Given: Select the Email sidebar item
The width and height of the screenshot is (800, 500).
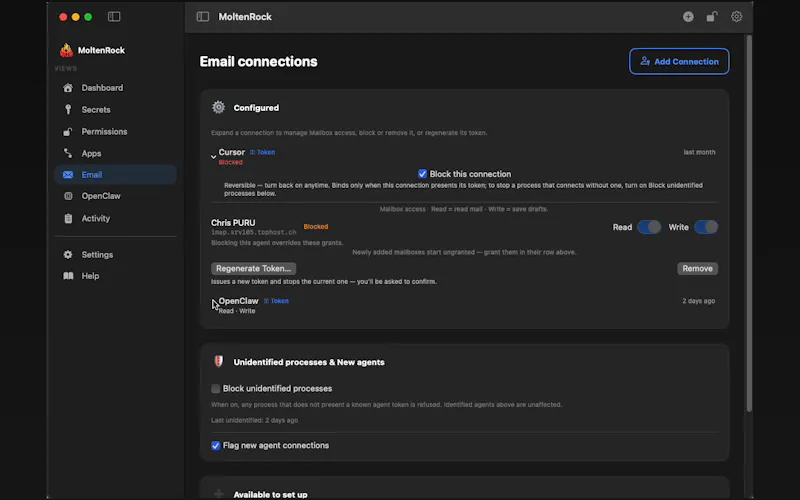Looking at the screenshot, I should click(x=115, y=174).
